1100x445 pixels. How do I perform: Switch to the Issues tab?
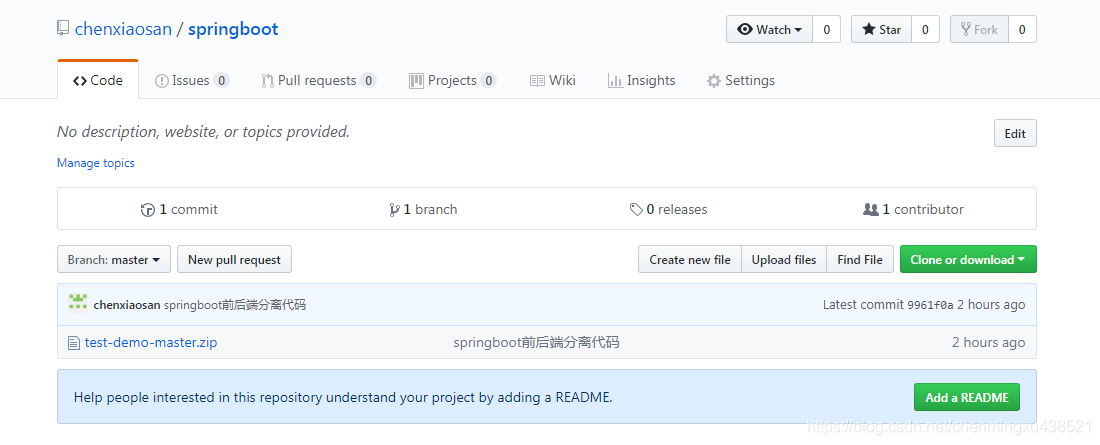[192, 80]
